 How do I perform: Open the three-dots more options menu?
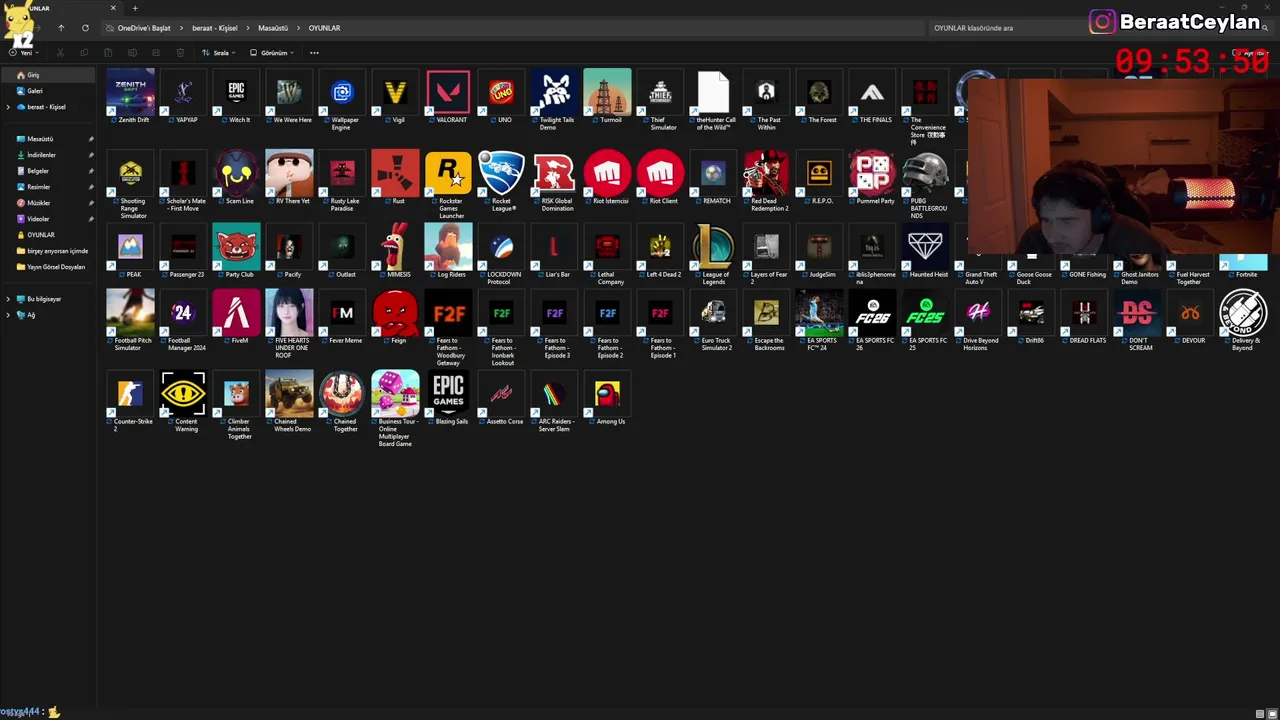point(314,53)
